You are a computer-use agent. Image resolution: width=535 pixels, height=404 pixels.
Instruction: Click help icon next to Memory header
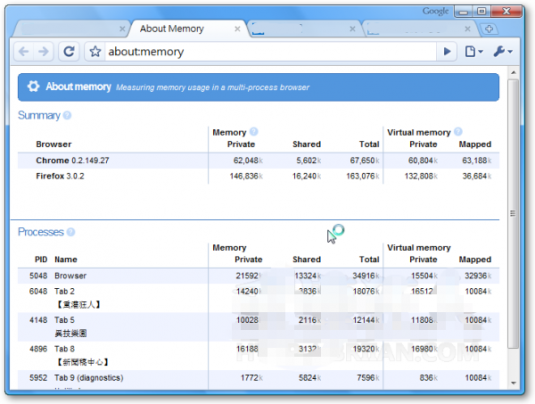pyautogui.click(x=254, y=131)
